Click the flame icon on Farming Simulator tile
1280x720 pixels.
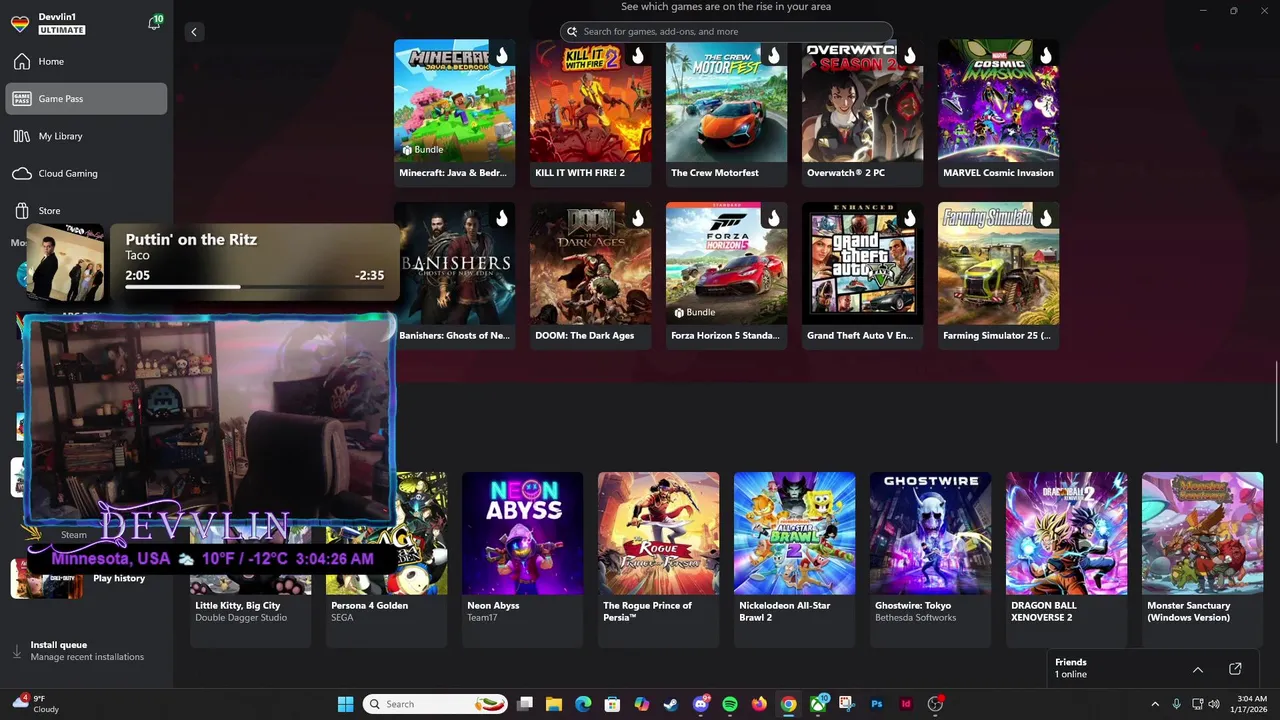[x=1046, y=218]
